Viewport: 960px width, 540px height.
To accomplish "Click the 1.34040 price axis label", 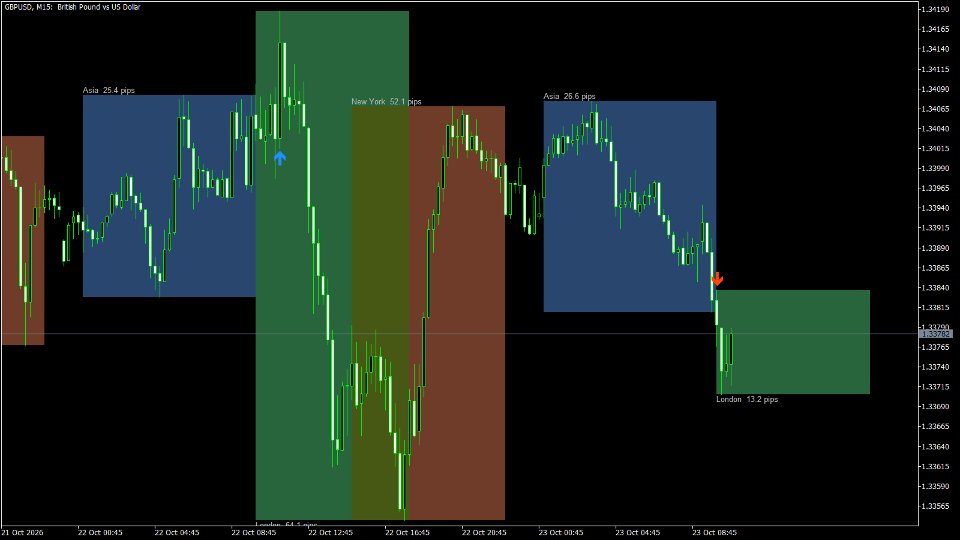I will (936, 129).
